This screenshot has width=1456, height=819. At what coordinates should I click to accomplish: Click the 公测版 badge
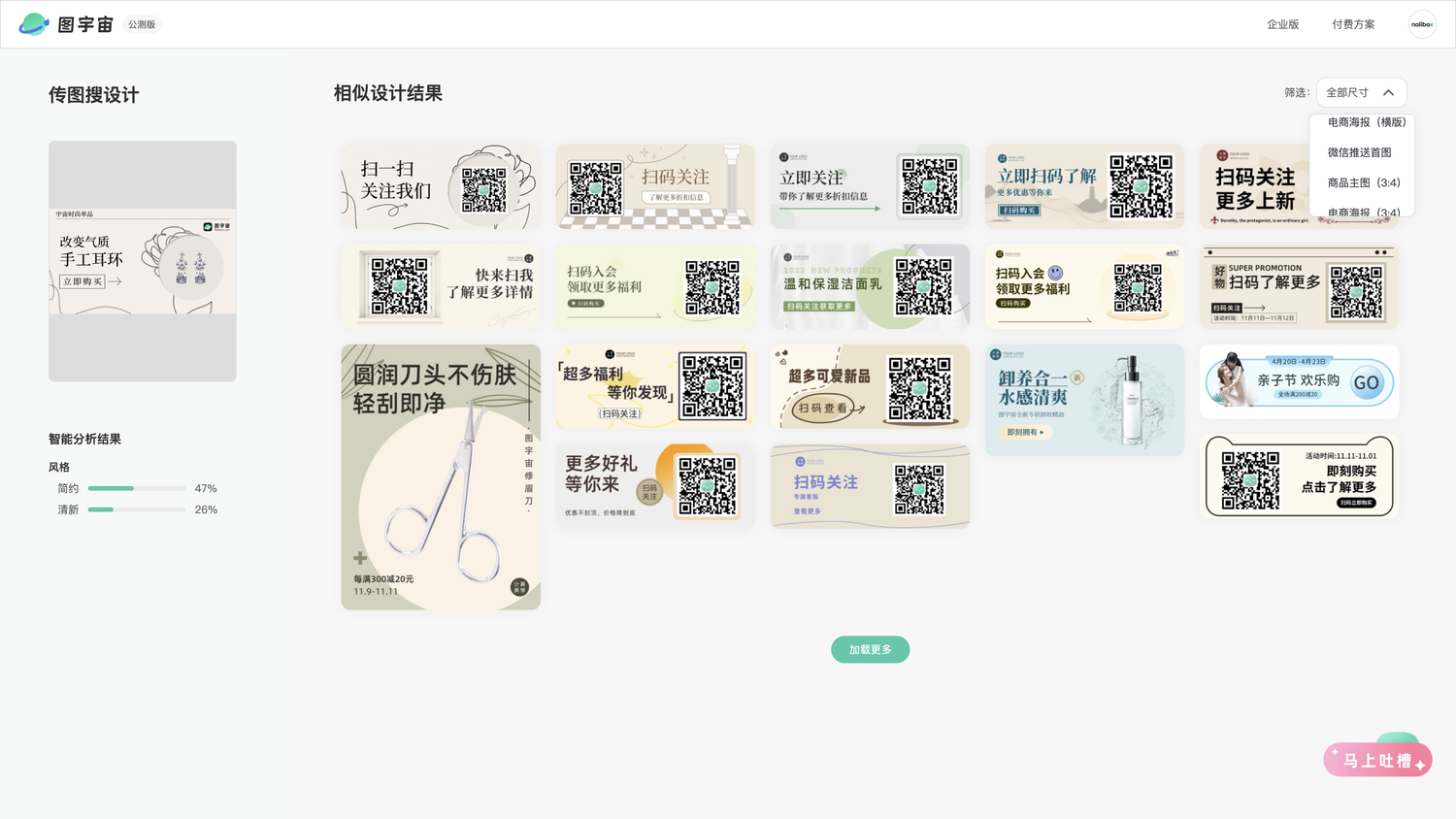[142, 24]
